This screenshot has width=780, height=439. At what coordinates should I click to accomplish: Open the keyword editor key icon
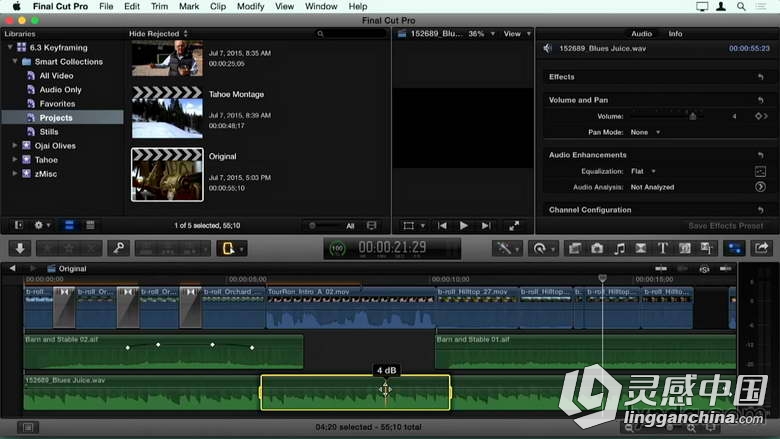pyautogui.click(x=118, y=248)
